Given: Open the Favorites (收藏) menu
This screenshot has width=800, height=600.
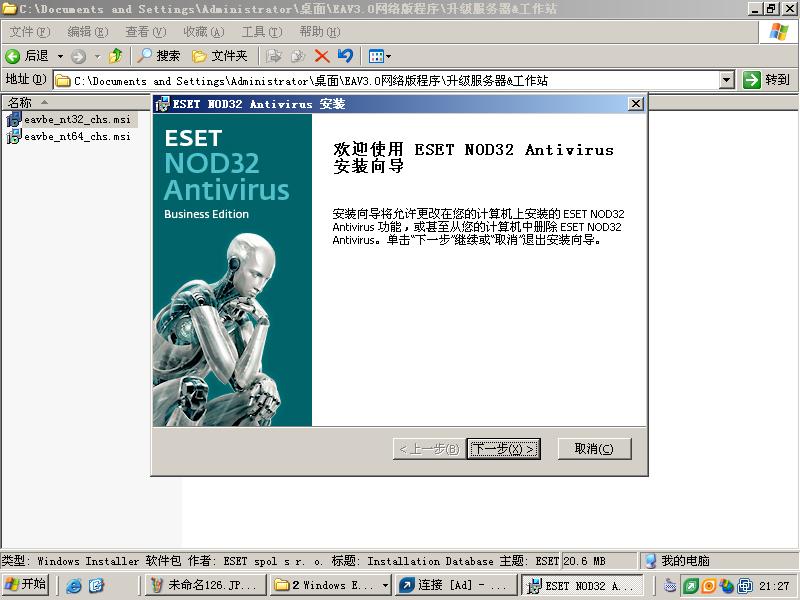Looking at the screenshot, I should [203, 32].
